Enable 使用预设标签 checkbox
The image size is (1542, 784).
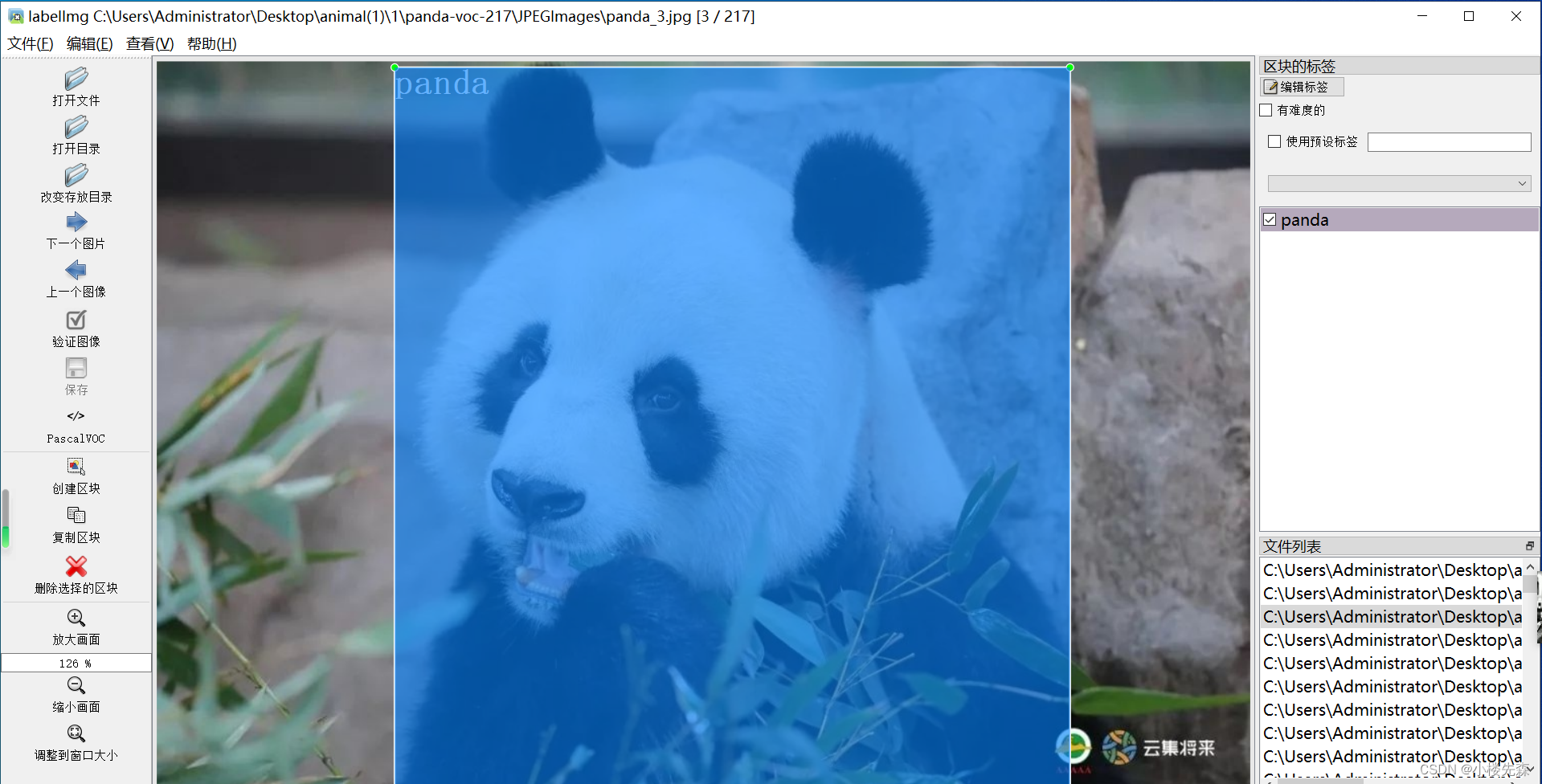coord(1274,141)
